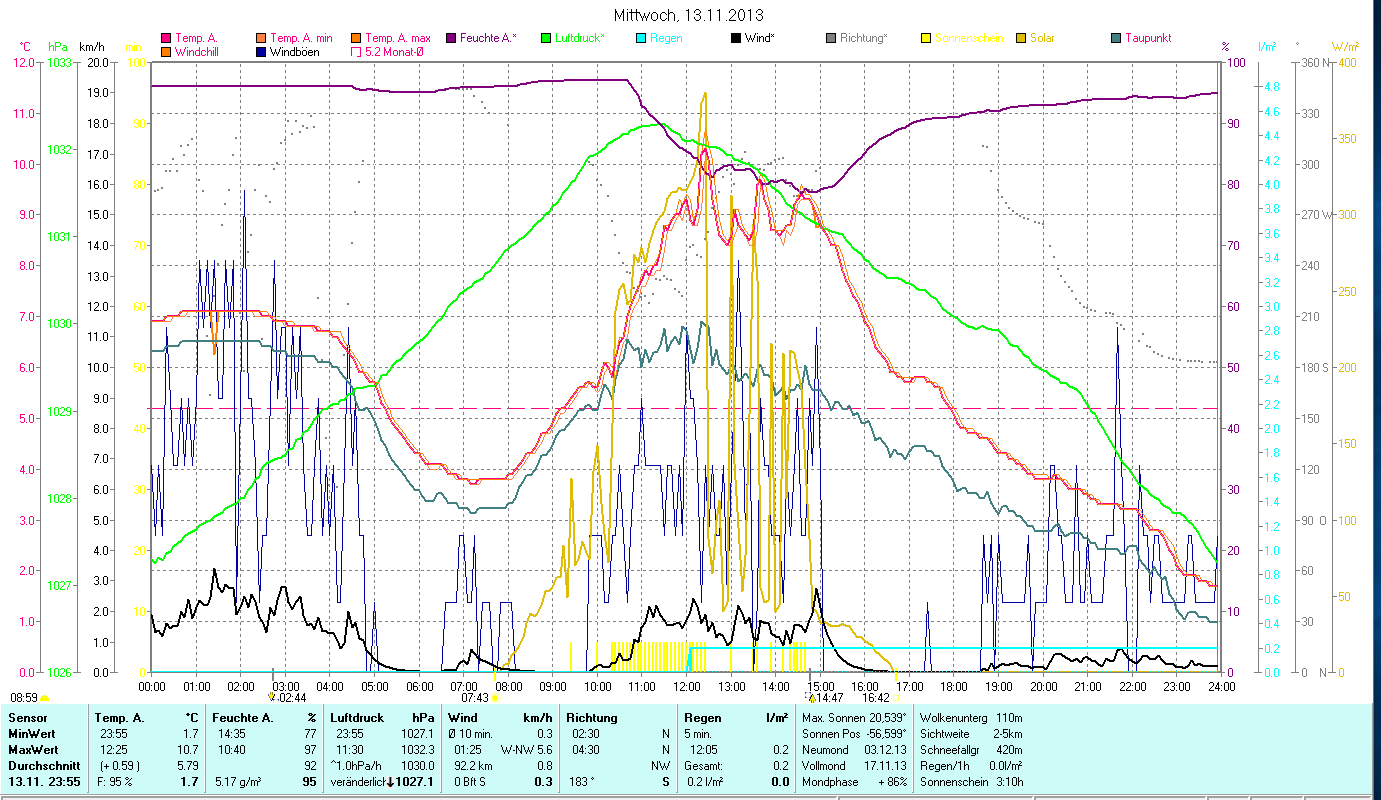Click the 'Sonnen Pos' table entry
Screen dimensions: 1381x800
829,734
